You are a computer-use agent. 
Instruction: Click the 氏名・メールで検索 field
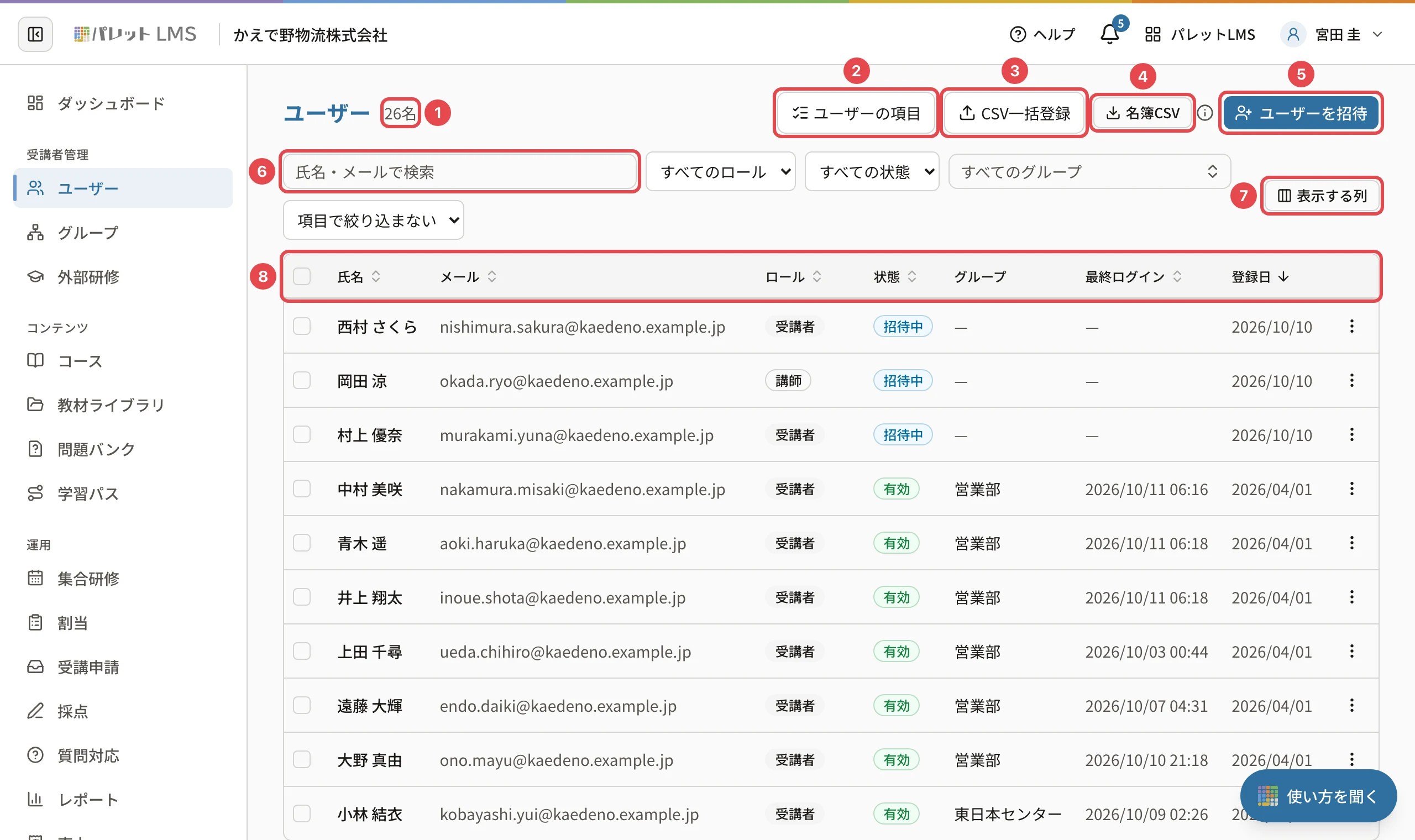coord(459,171)
